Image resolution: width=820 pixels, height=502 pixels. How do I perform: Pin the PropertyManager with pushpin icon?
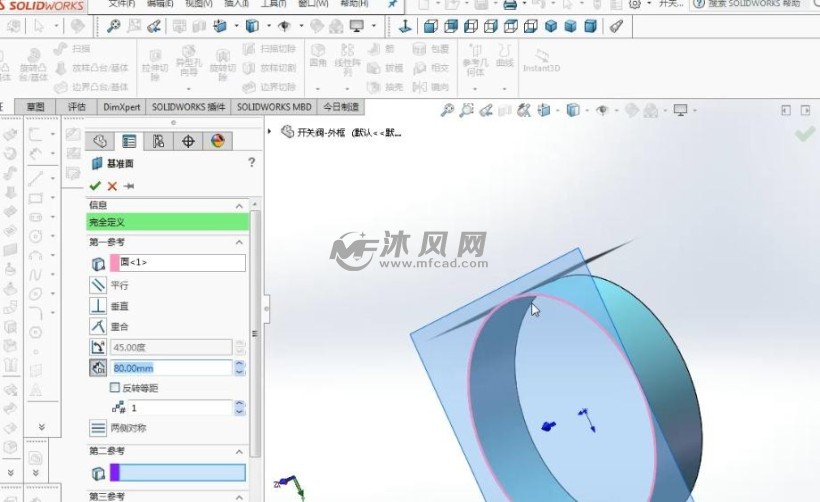tap(129, 186)
